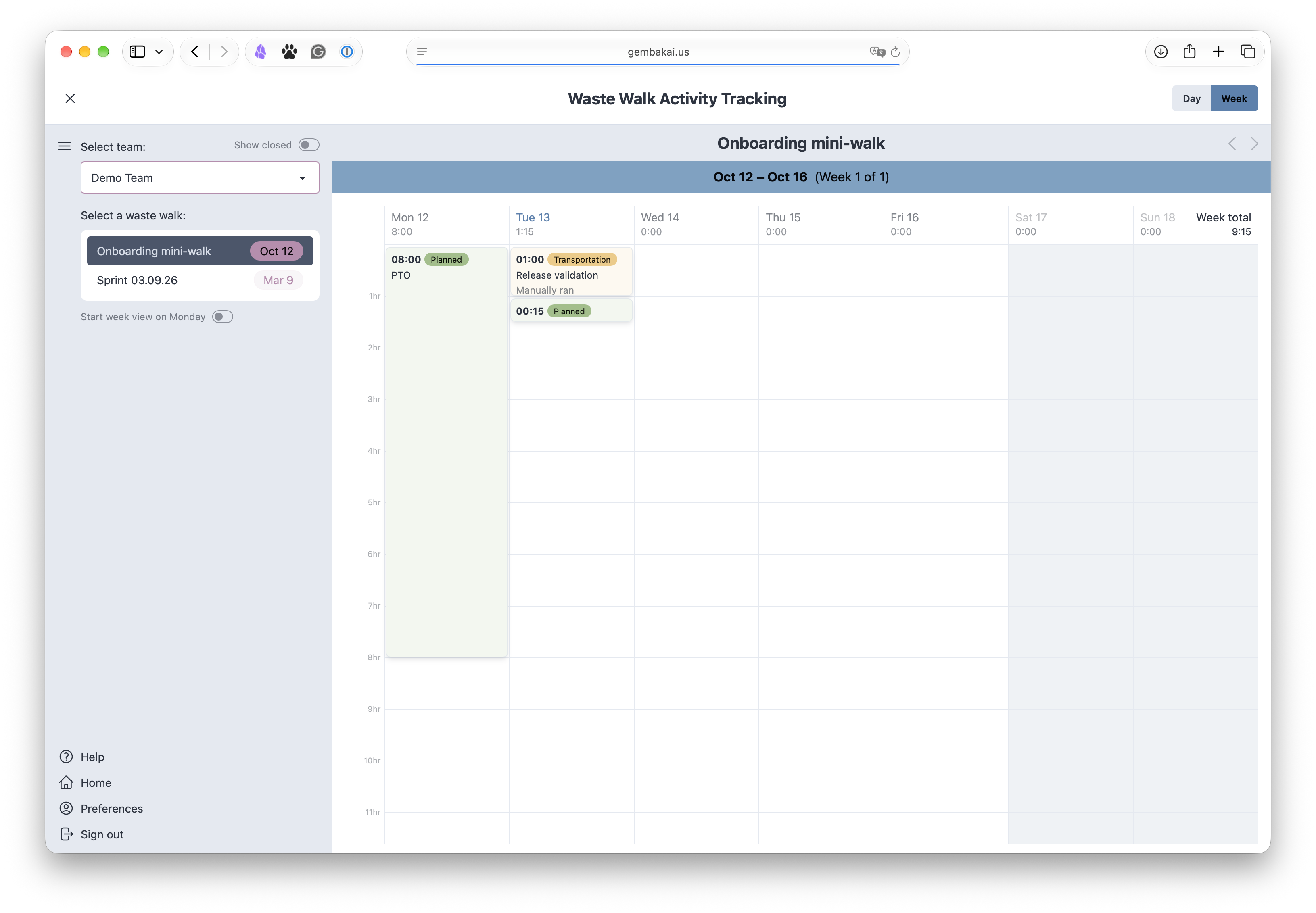
Task: Open the reader/page menu icon in address bar
Action: [x=422, y=52]
